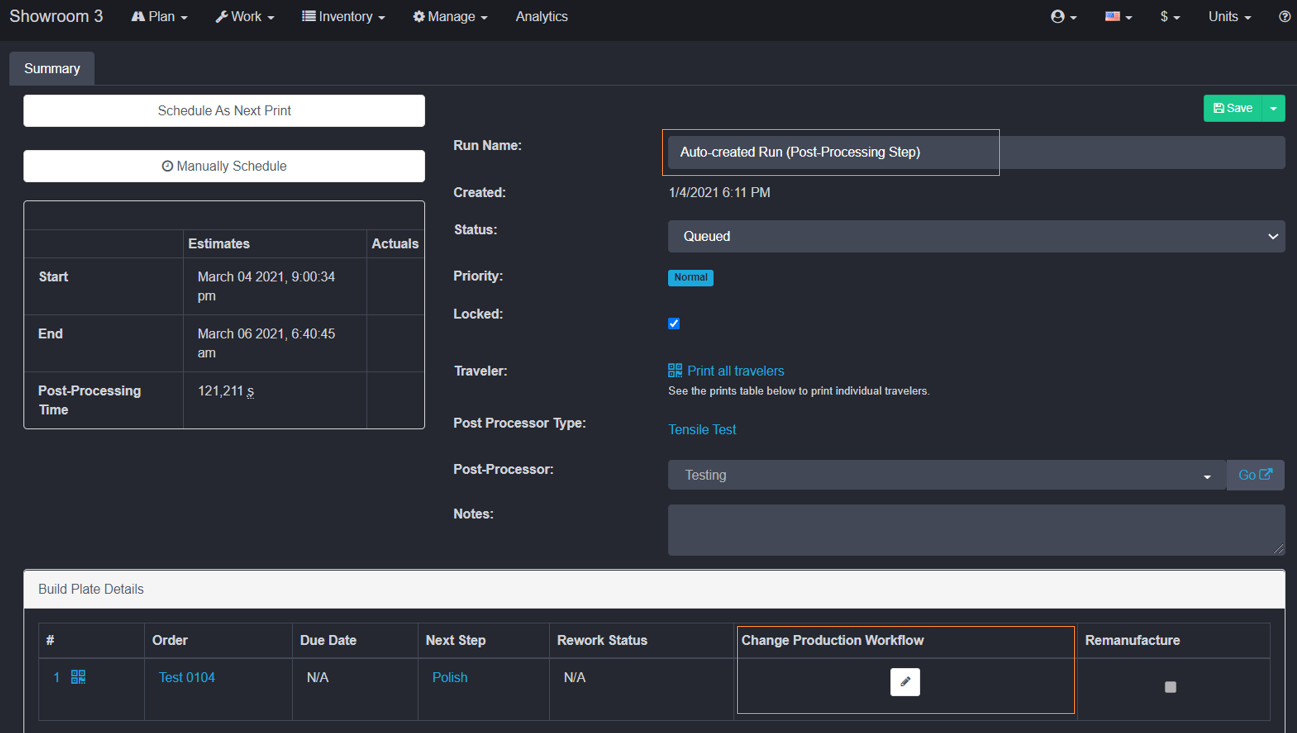Click the QR code icon beside row 1

point(78,677)
